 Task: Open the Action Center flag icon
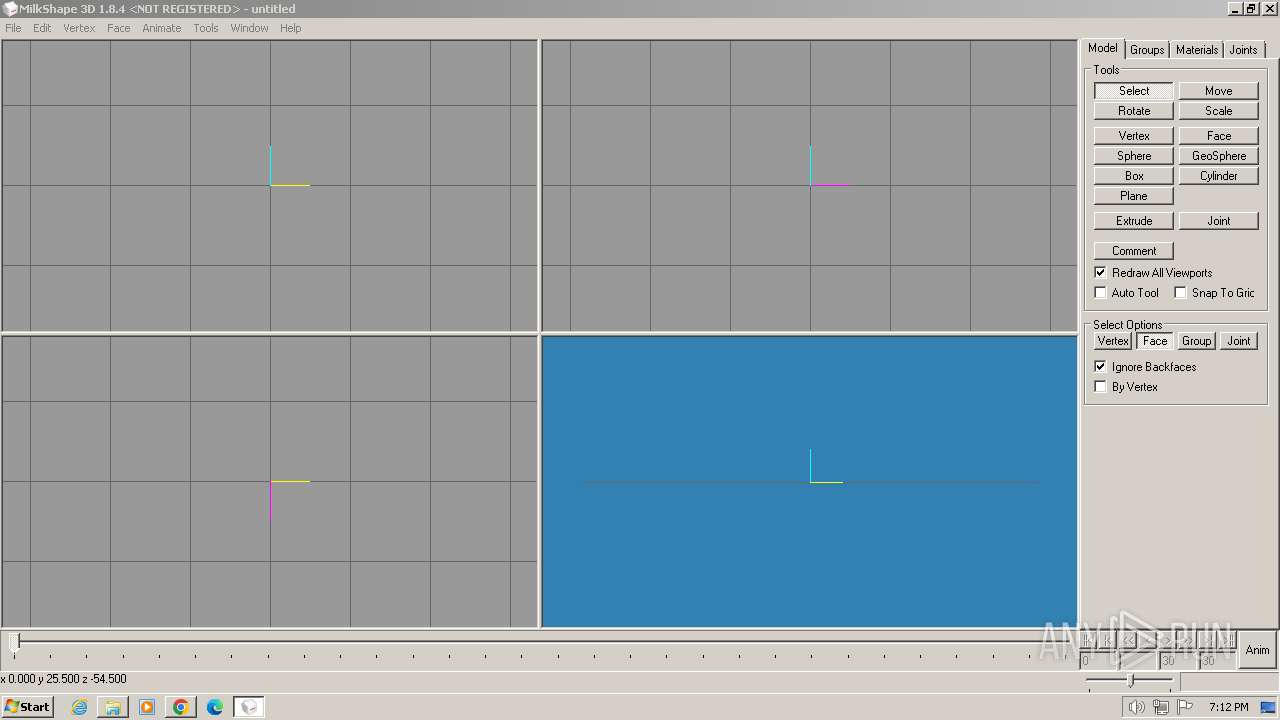(1186, 707)
